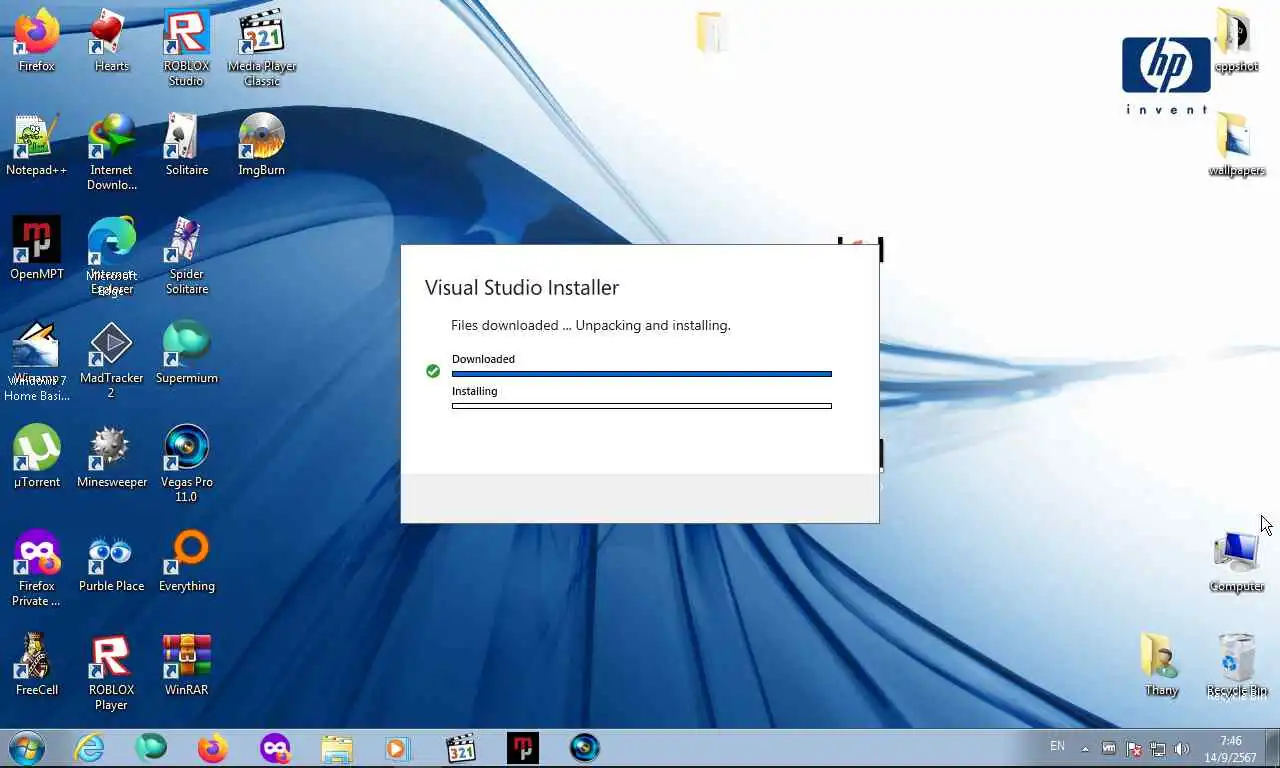
Task: Open the VMware Tools tray icon
Action: click(1109, 749)
